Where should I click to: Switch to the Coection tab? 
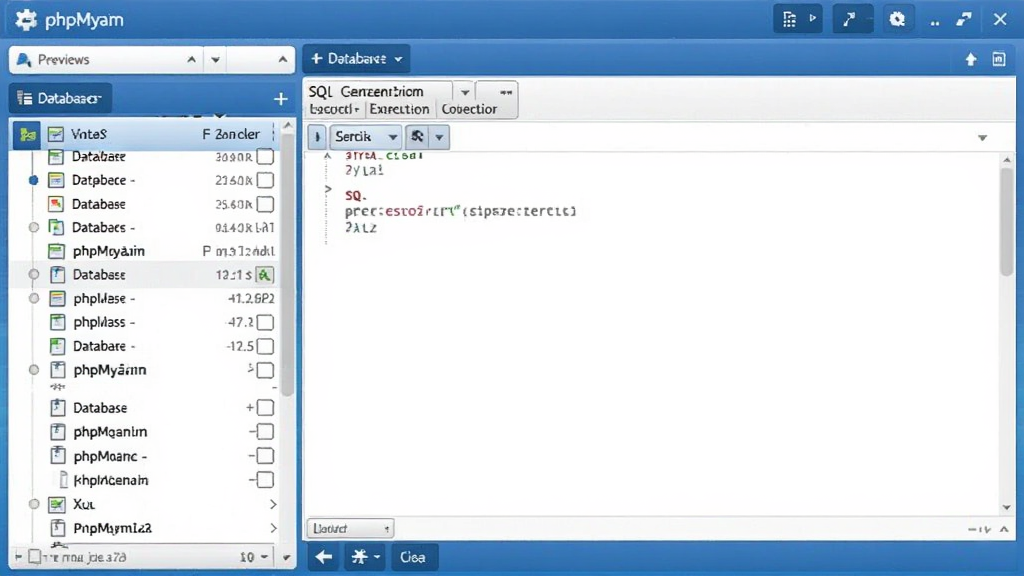click(x=469, y=109)
